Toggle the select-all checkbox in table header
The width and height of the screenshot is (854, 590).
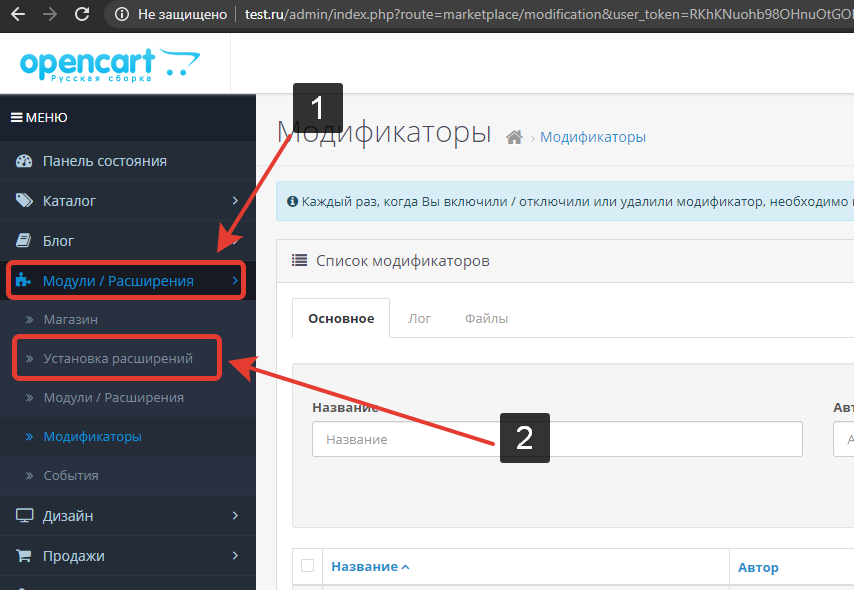tap(308, 566)
